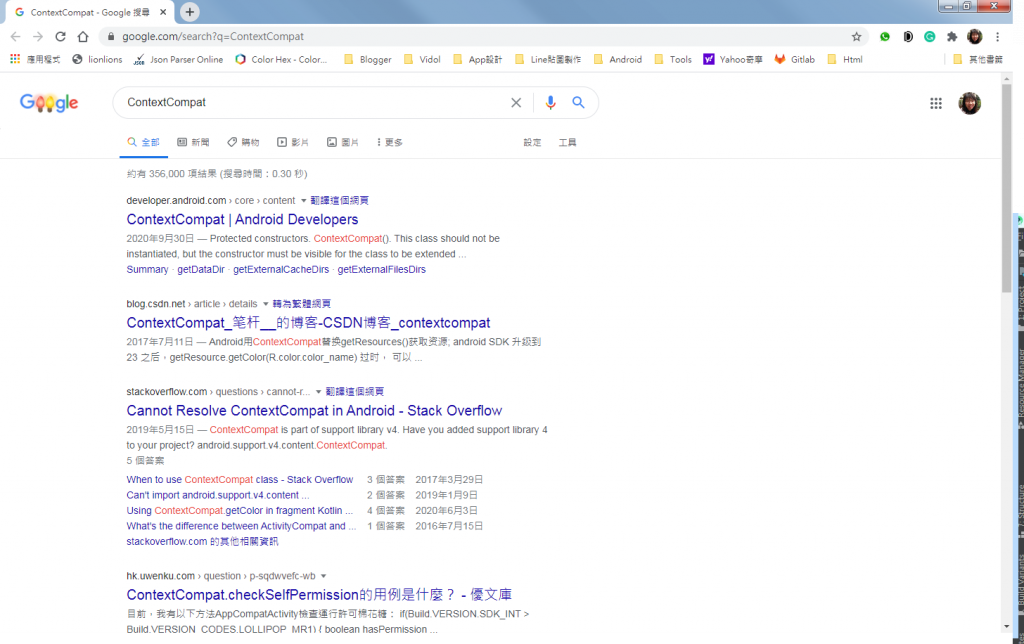Open the Json Parser Online bookmark
Image resolution: width=1024 pixels, height=644 pixels.
[x=178, y=59]
